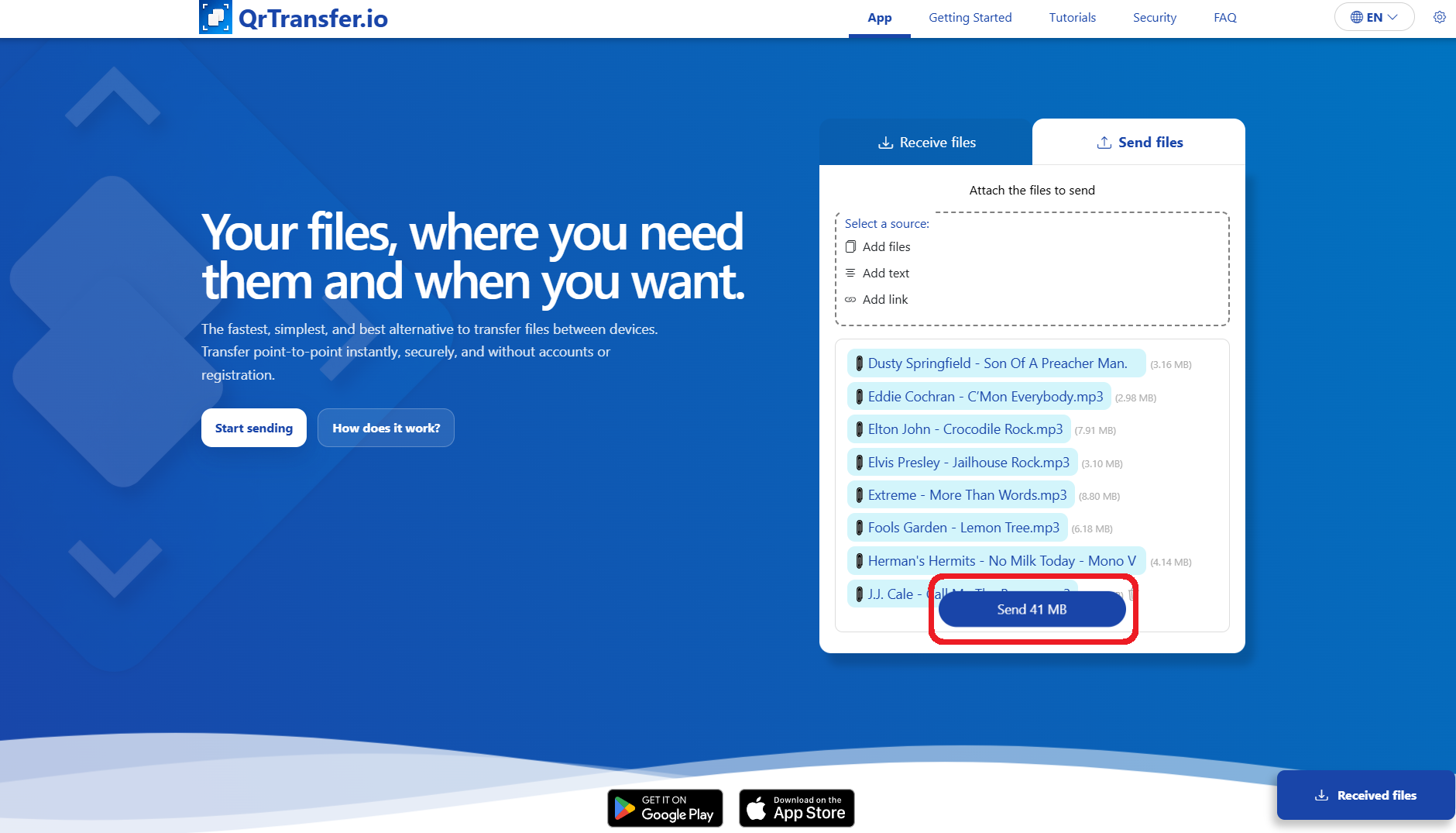The height and width of the screenshot is (833, 1456).
Task: Switch to the Receive files tab
Action: 925,142
